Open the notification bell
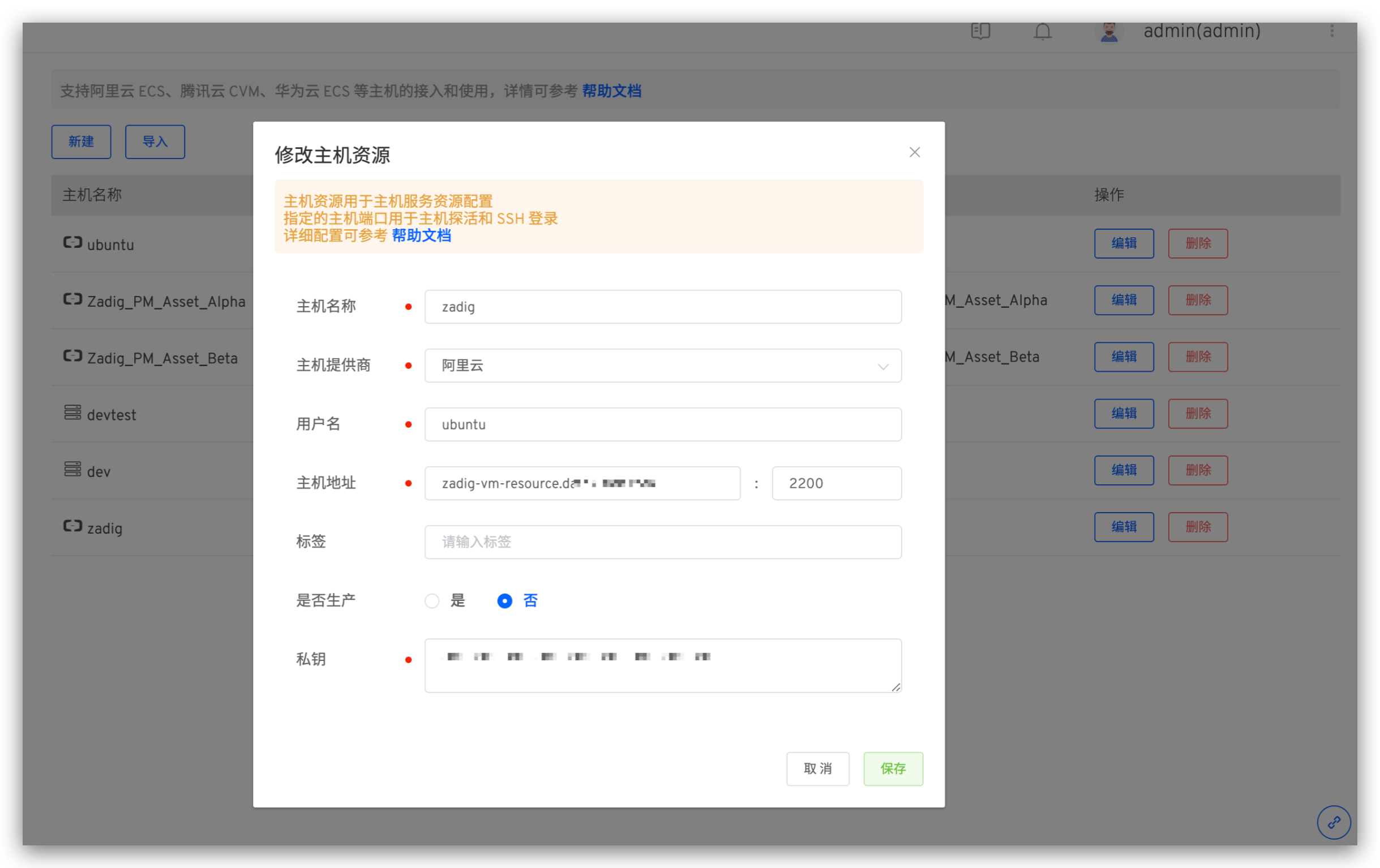 point(1042,32)
